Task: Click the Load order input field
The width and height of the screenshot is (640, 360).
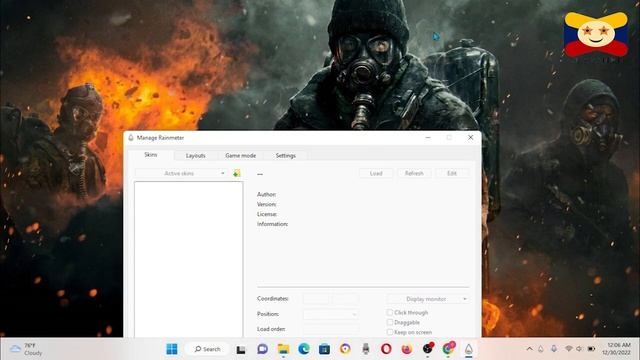Action: click(331, 329)
